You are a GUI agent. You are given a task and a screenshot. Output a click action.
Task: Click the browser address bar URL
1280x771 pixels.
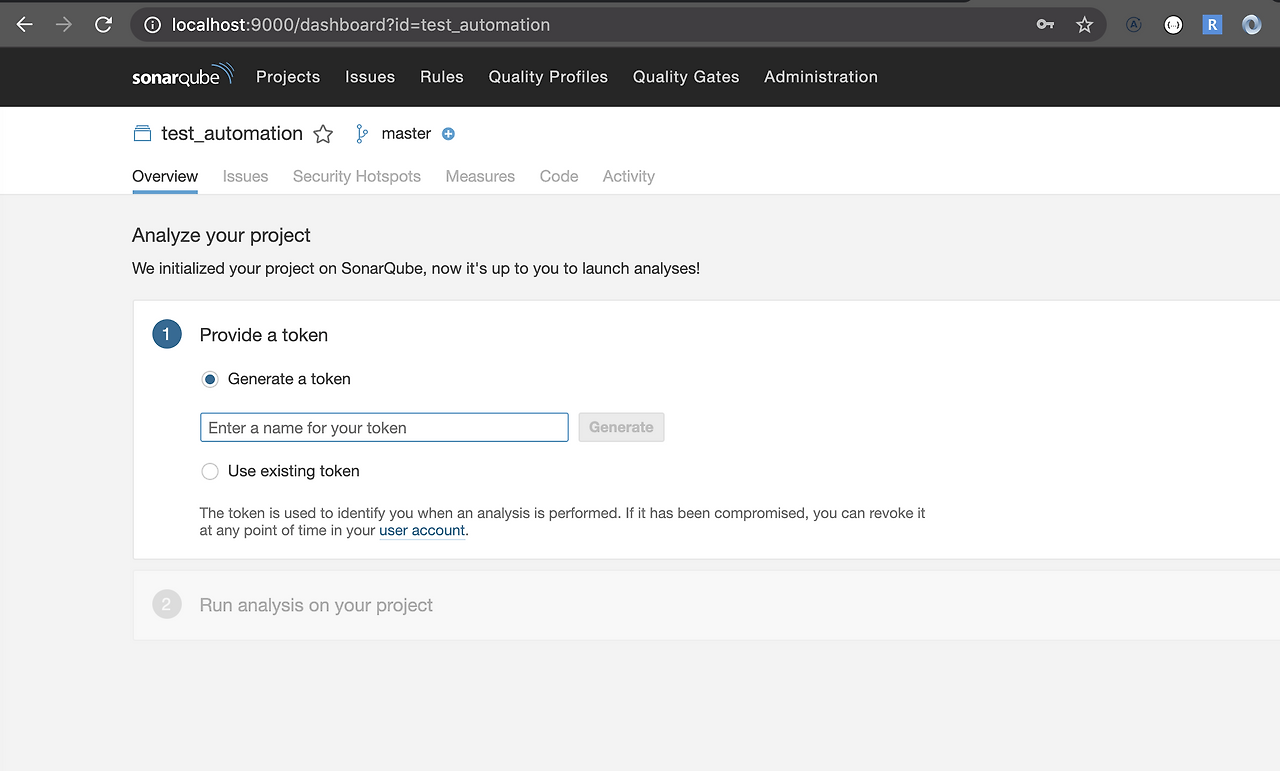[360, 25]
